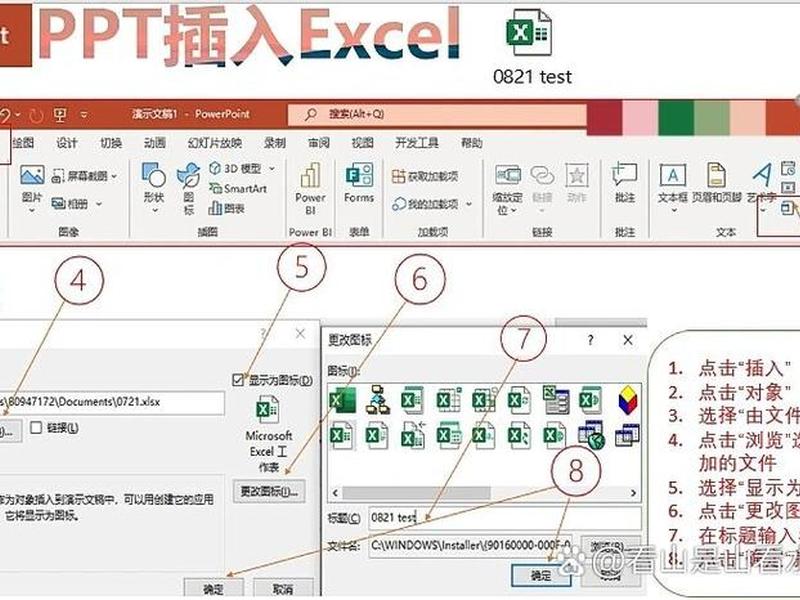Screen dimensions: 800x600
Task: Insert a chart via 图表
Action: 227,208
